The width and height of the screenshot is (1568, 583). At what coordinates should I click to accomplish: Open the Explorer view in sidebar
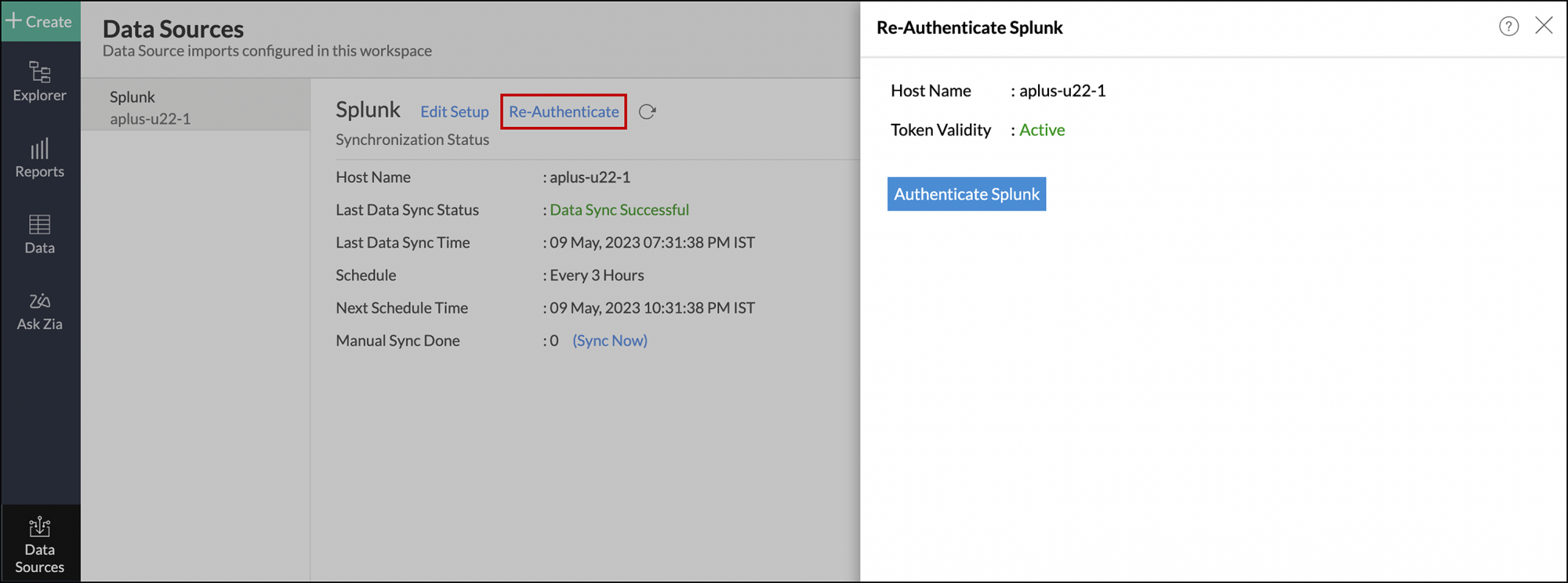pos(40,81)
